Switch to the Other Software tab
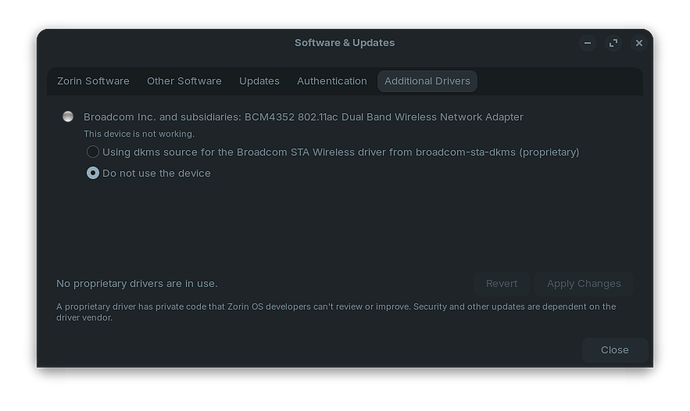 tap(184, 81)
